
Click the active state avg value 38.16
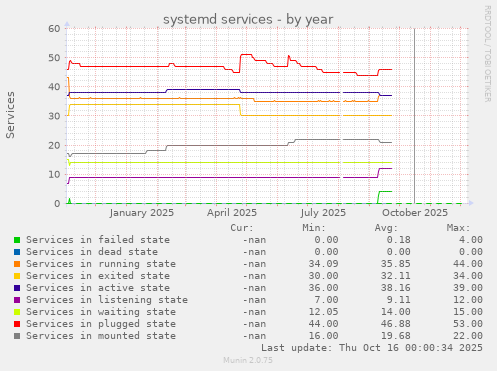pos(396,288)
